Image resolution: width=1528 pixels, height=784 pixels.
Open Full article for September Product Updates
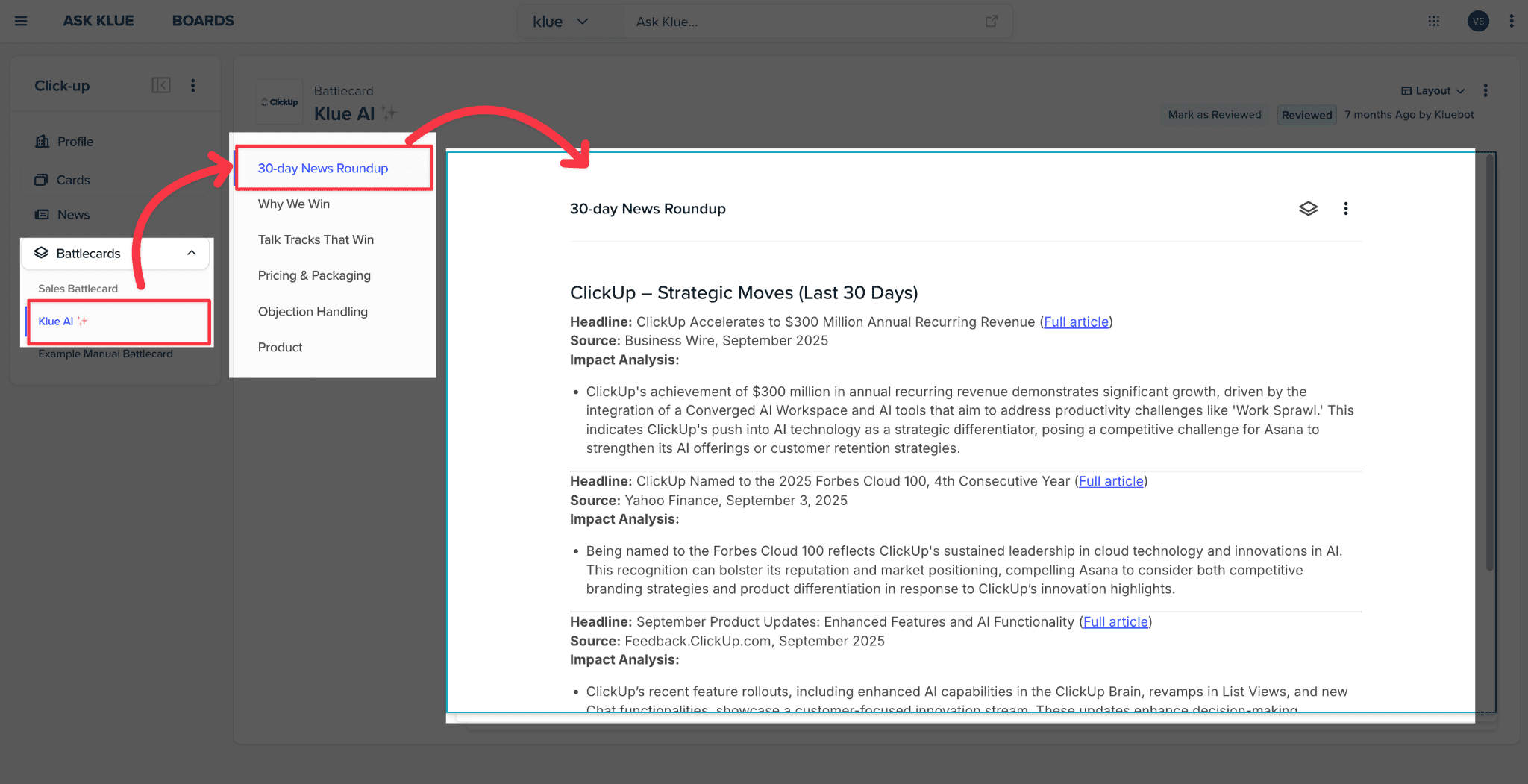(1115, 621)
